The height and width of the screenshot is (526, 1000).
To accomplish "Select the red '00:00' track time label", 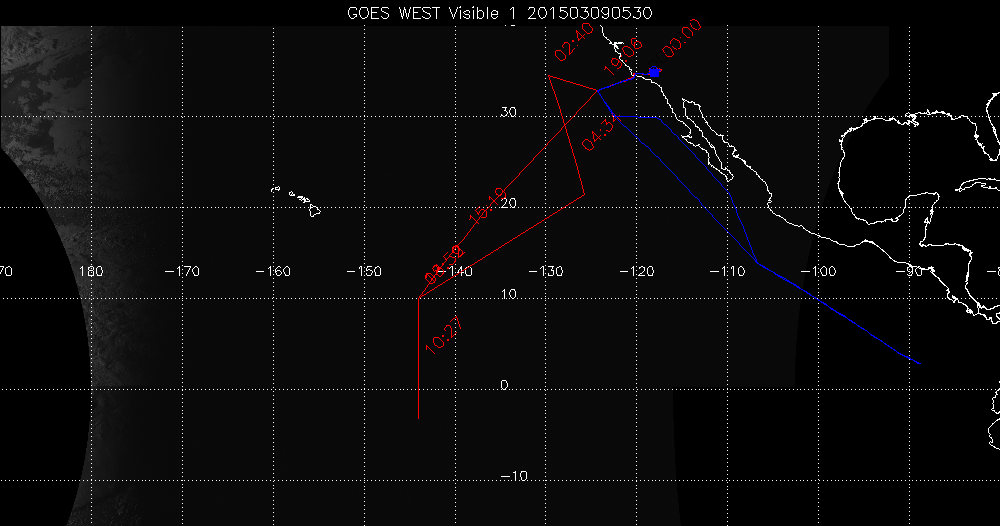I will [x=682, y=38].
